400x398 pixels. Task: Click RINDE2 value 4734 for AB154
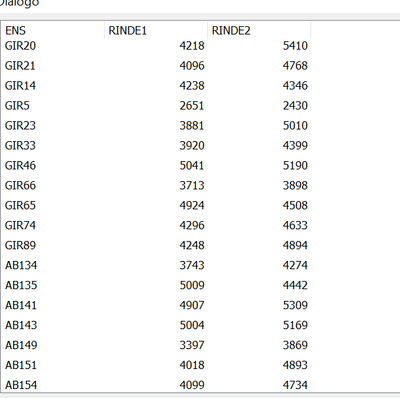pos(295,386)
